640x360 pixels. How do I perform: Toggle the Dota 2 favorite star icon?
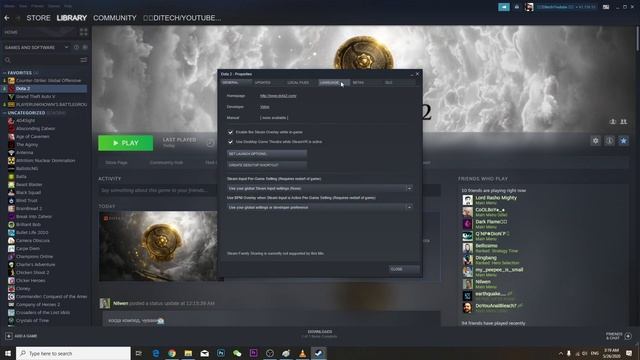click(x=623, y=141)
